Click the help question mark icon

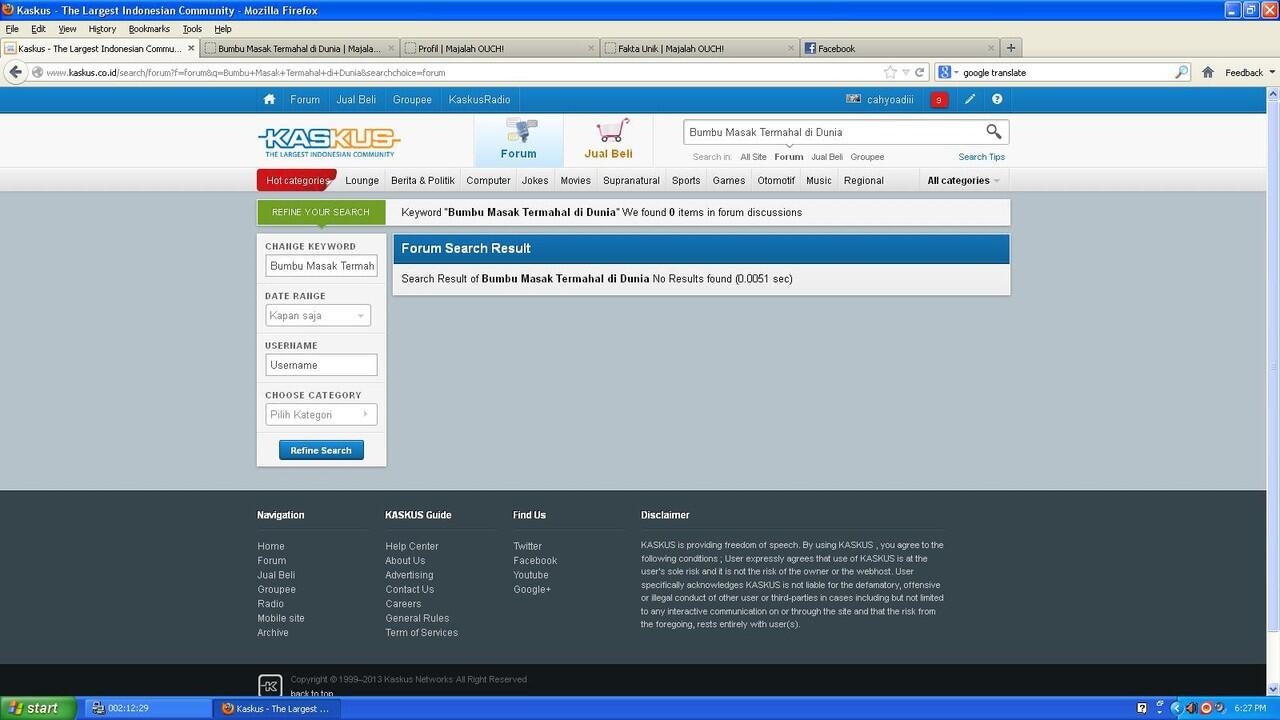point(997,99)
